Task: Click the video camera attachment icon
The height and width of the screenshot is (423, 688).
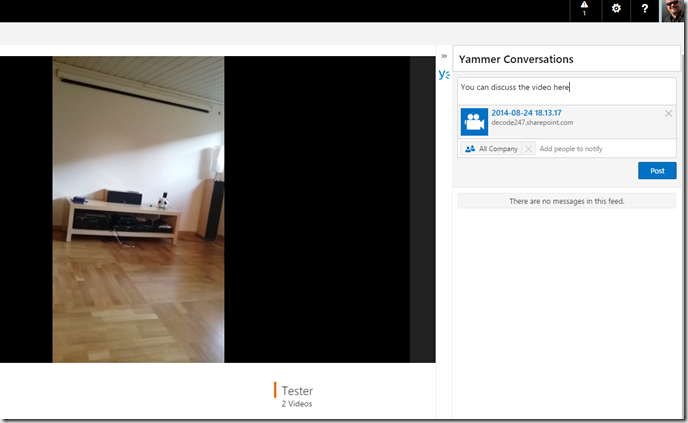Action: click(474, 122)
